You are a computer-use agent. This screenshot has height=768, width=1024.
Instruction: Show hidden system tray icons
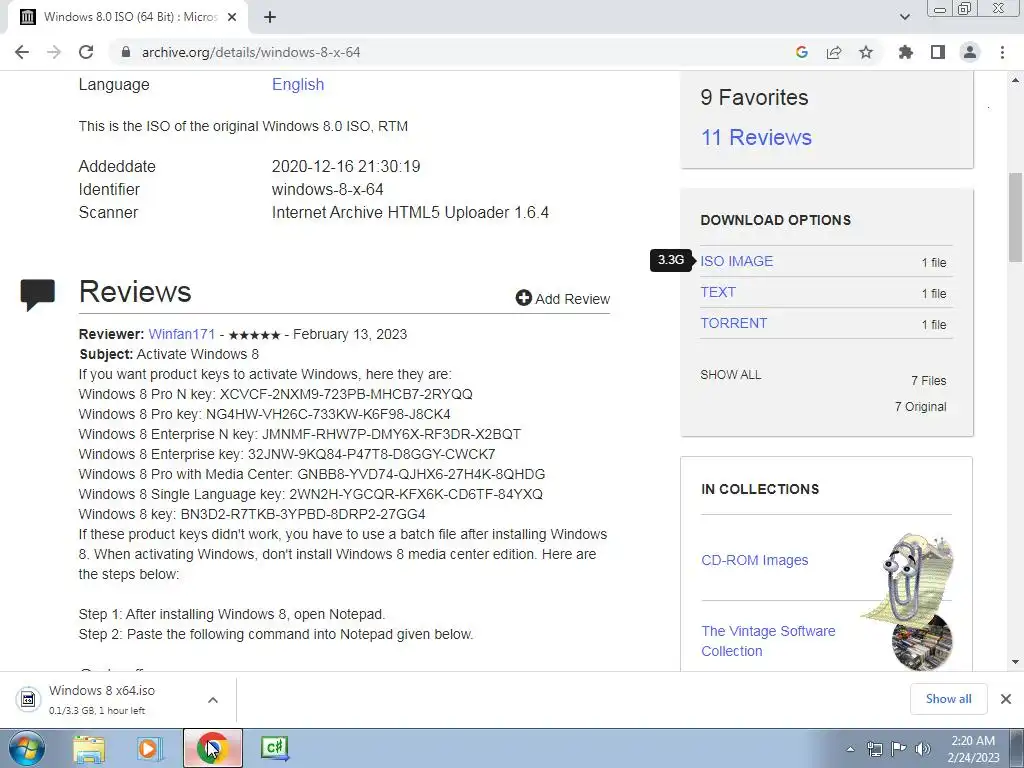pos(850,749)
